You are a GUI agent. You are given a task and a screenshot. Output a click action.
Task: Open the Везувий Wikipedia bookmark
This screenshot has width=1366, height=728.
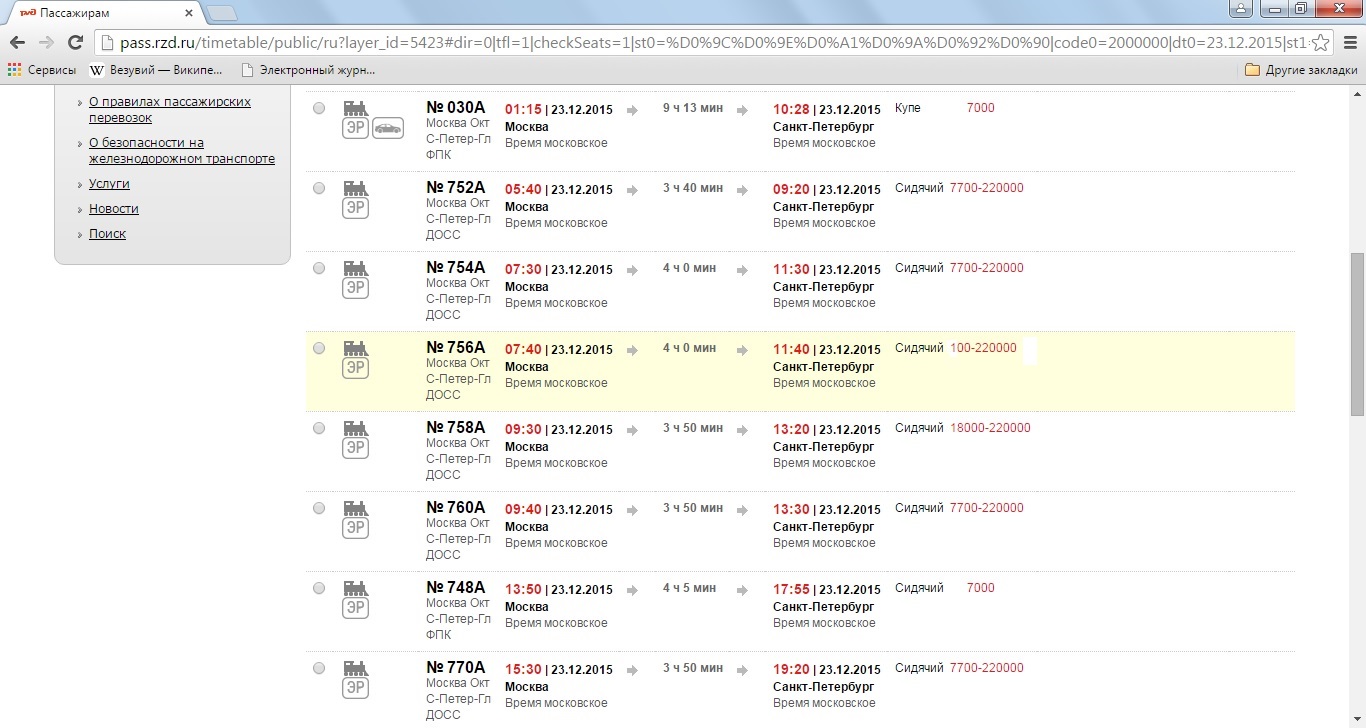coord(155,70)
